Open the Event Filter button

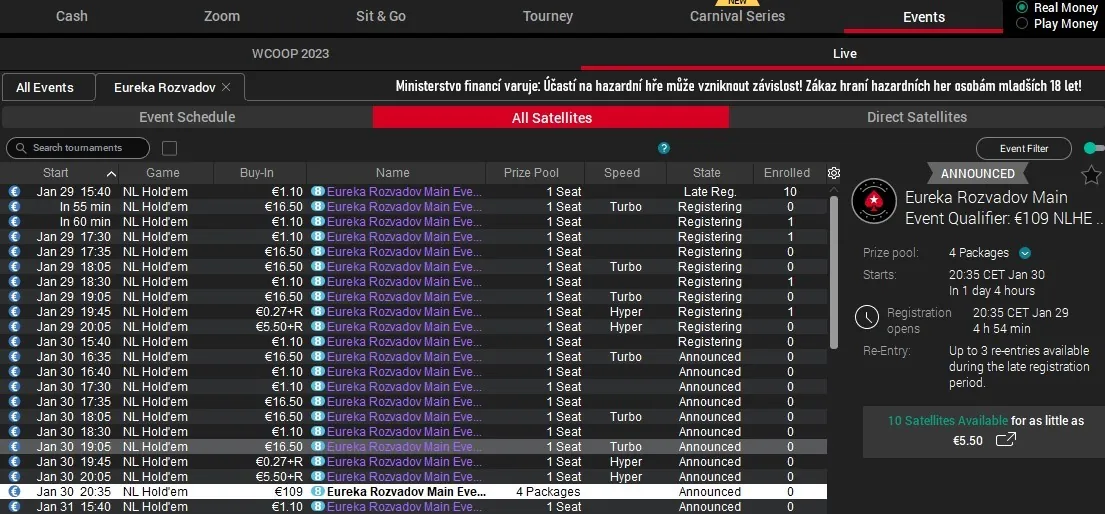click(x=1024, y=148)
